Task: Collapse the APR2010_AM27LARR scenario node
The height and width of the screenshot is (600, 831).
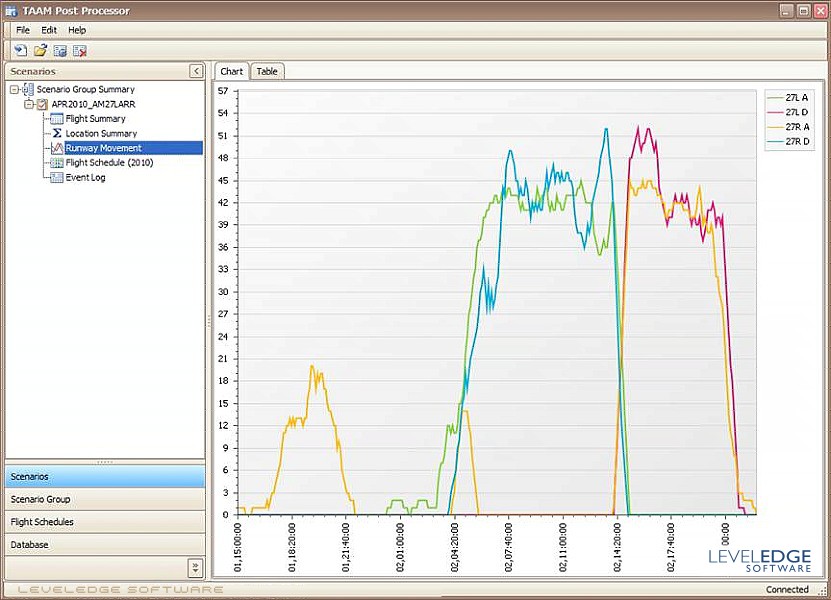Action: (29, 104)
